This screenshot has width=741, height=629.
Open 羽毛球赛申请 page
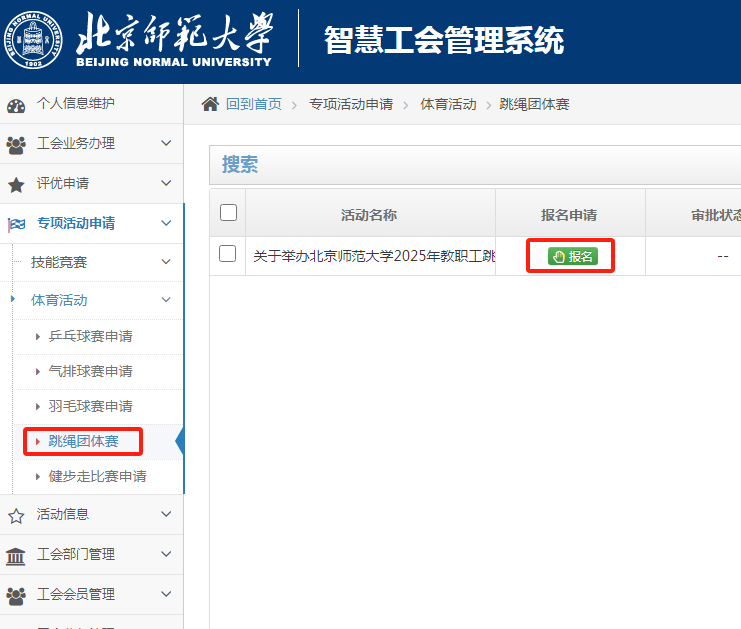(x=98, y=406)
